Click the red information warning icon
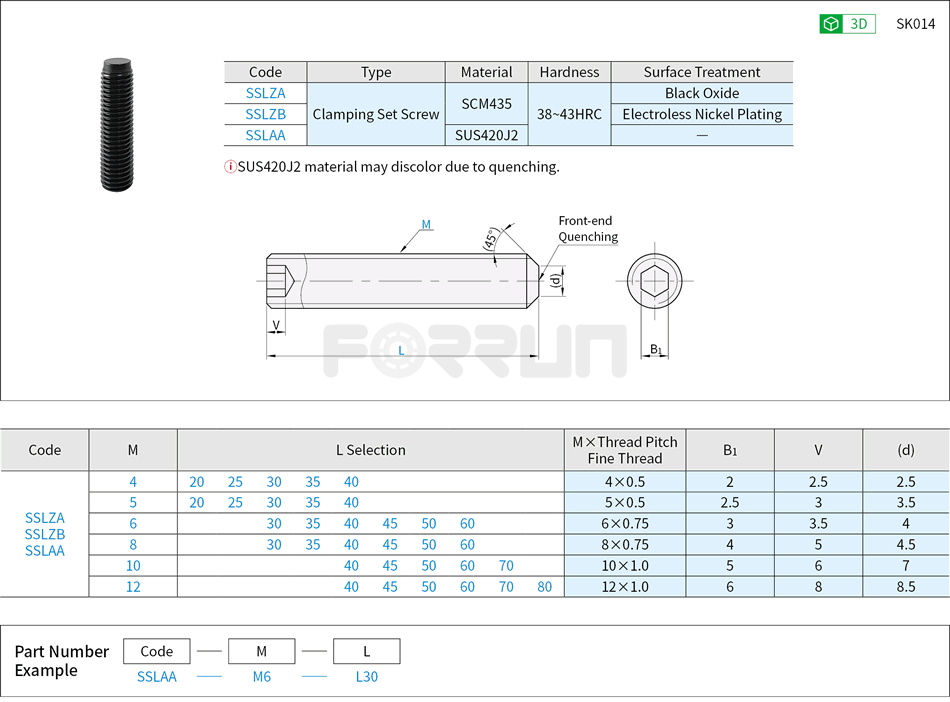The width and height of the screenshot is (950, 702). click(230, 167)
